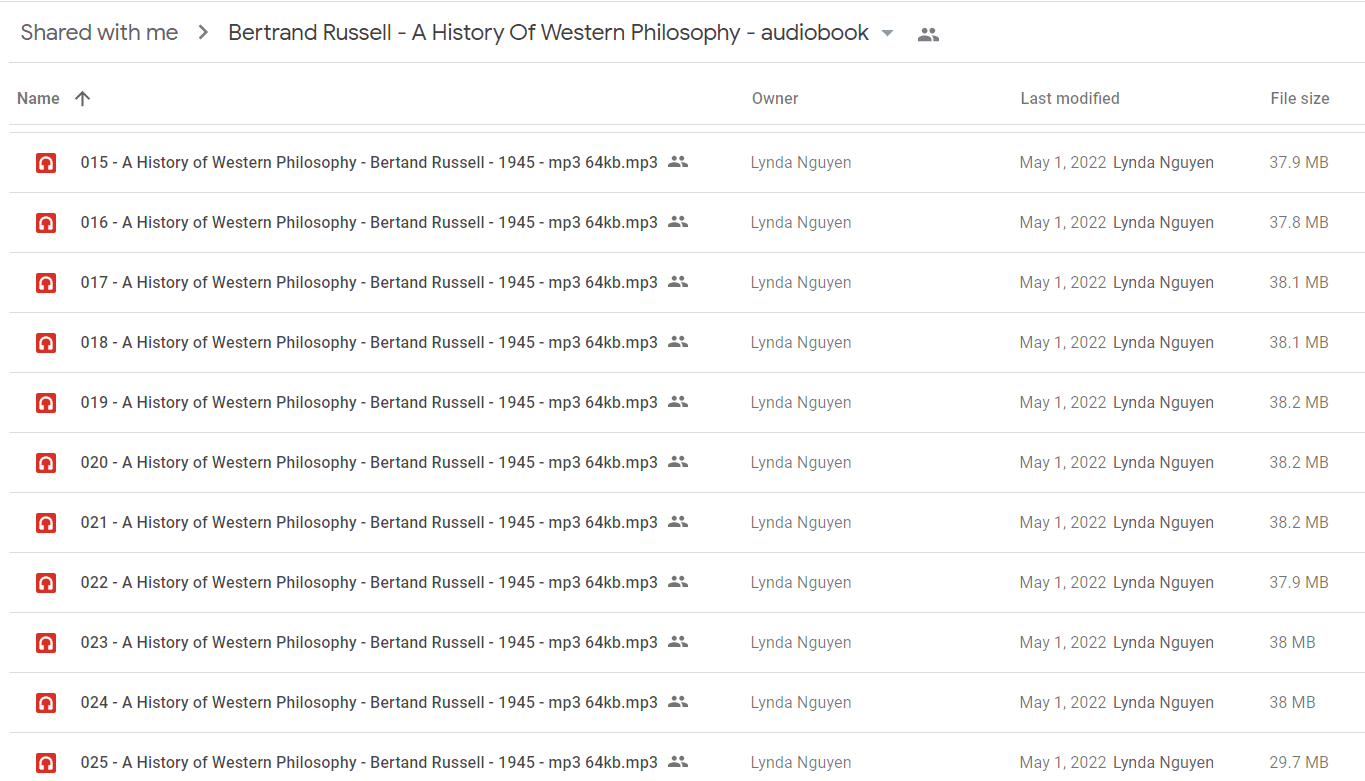The height and width of the screenshot is (781, 1365).
Task: Click the shared people icon on file 020
Action: click(678, 462)
